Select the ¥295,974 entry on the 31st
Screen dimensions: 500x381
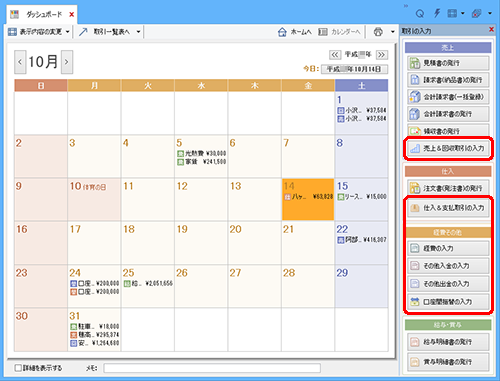[x=95, y=335]
